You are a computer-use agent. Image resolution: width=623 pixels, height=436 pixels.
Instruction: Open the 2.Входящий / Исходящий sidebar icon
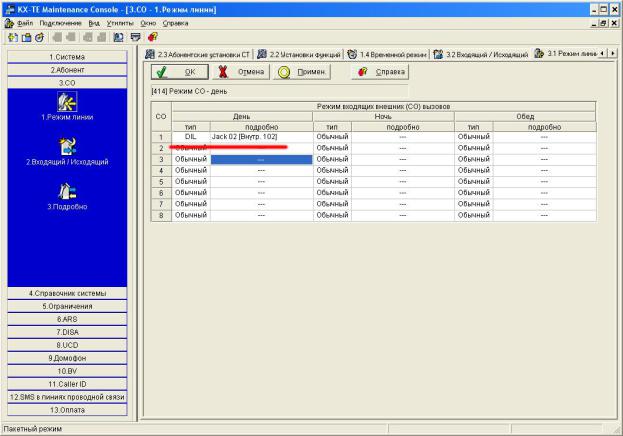(x=67, y=147)
